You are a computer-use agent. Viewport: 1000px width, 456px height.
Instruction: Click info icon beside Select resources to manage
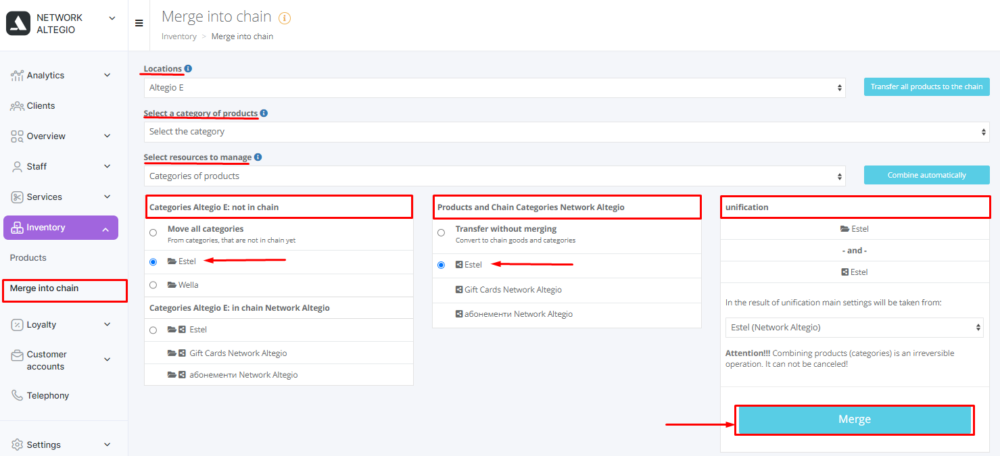pyautogui.click(x=258, y=157)
